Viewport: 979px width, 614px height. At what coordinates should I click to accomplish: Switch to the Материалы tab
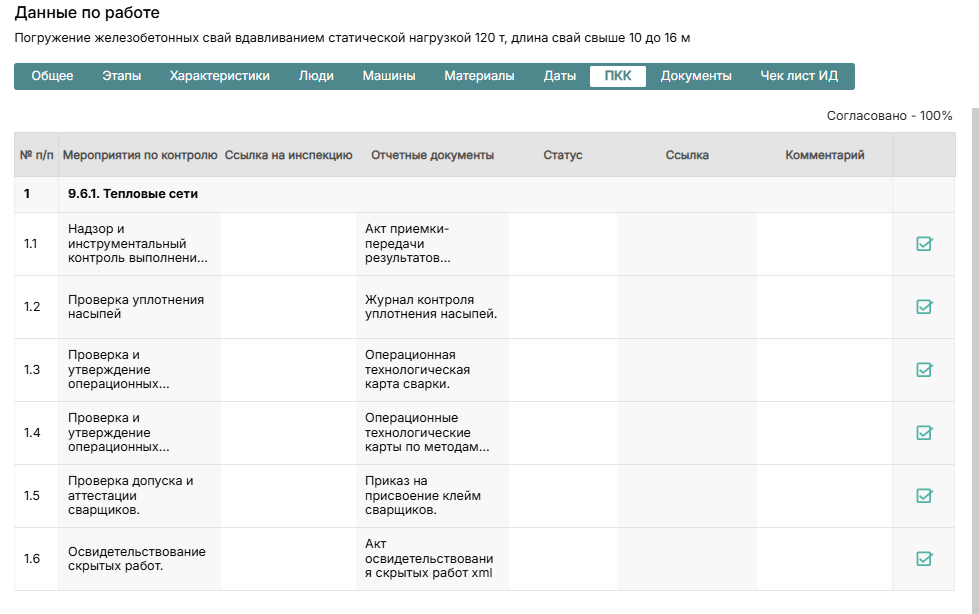(479, 76)
